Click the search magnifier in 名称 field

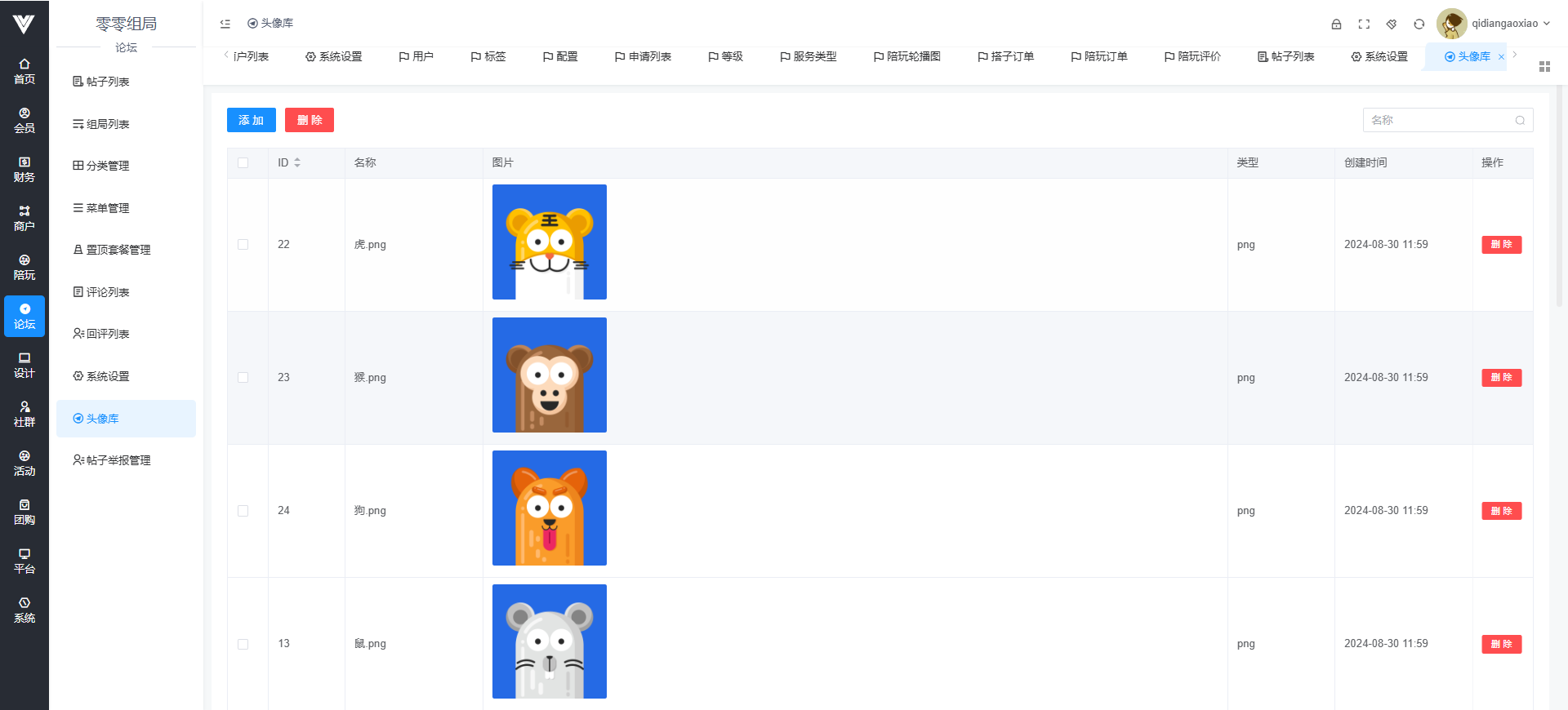click(x=1520, y=120)
